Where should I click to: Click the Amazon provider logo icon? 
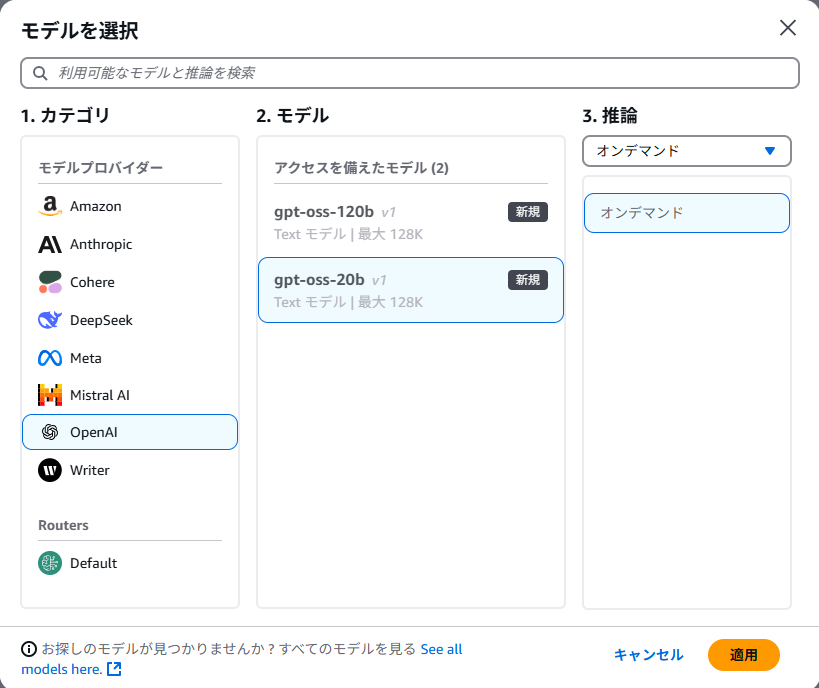50,206
